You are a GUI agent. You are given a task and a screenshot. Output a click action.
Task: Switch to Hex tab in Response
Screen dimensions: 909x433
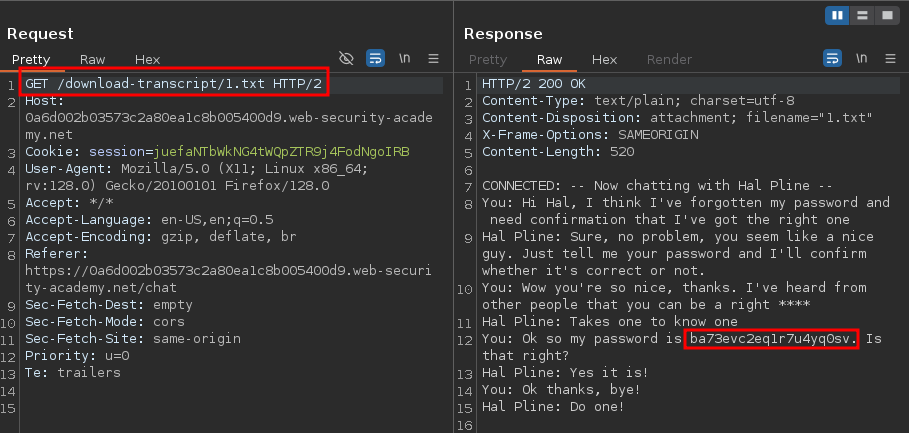[604, 60]
